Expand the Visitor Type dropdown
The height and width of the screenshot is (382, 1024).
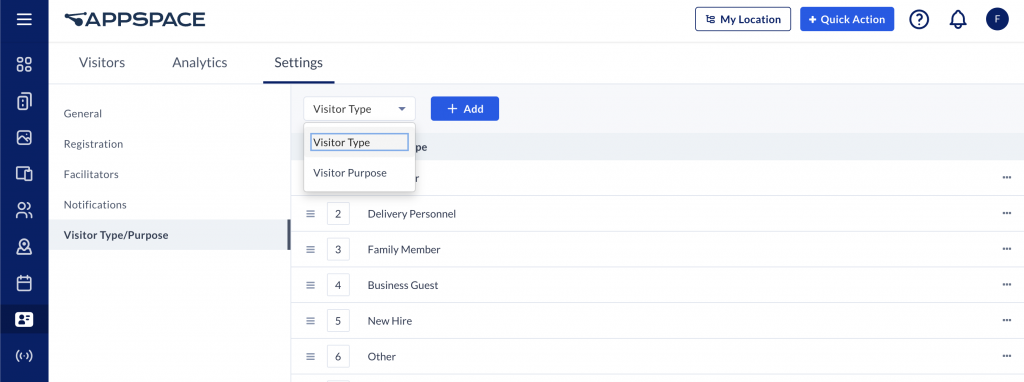pyautogui.click(x=359, y=109)
